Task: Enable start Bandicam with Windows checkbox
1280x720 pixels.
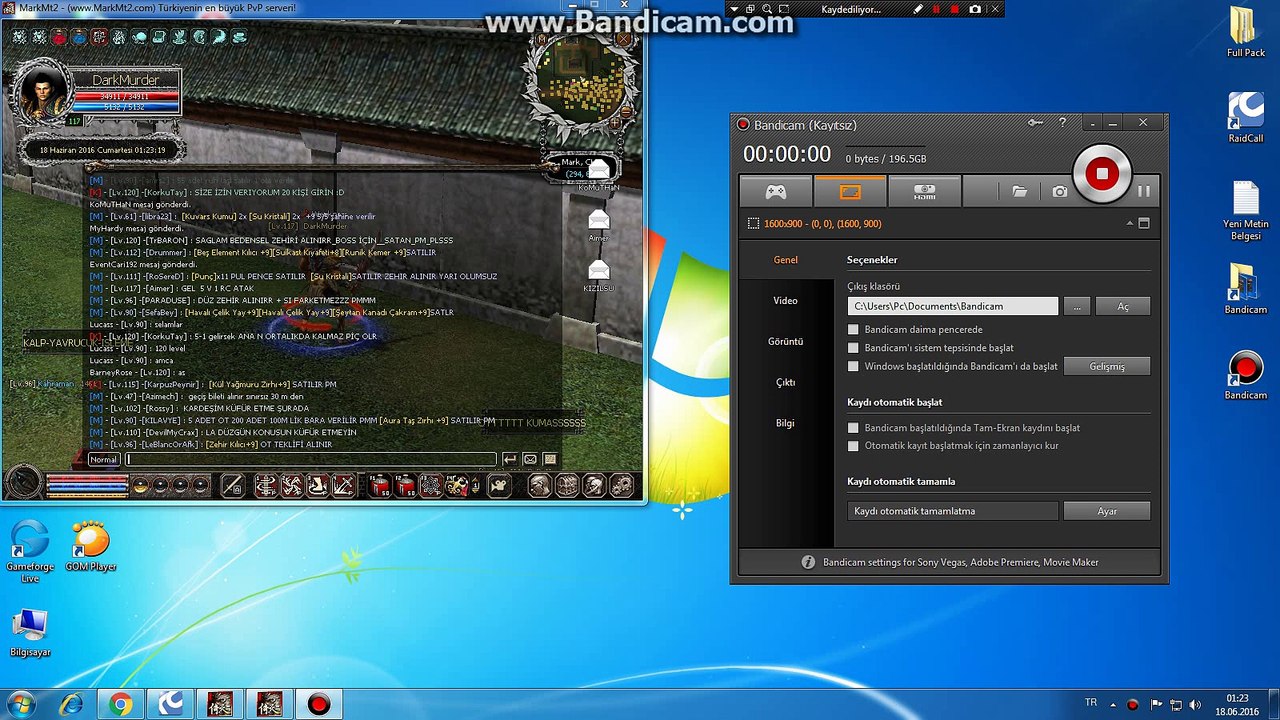Action: coord(853,366)
